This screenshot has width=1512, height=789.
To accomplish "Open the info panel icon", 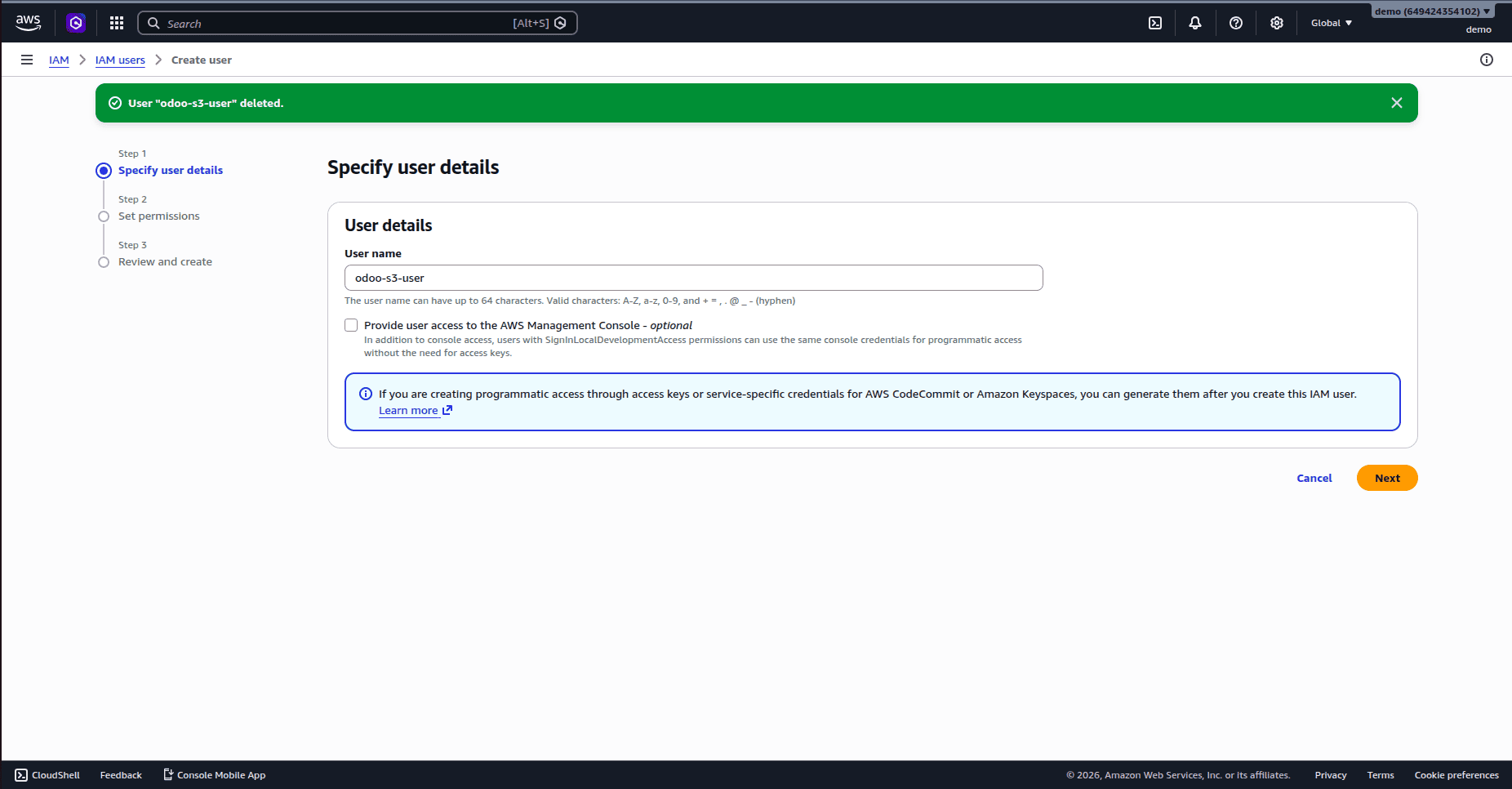I will 1487,60.
